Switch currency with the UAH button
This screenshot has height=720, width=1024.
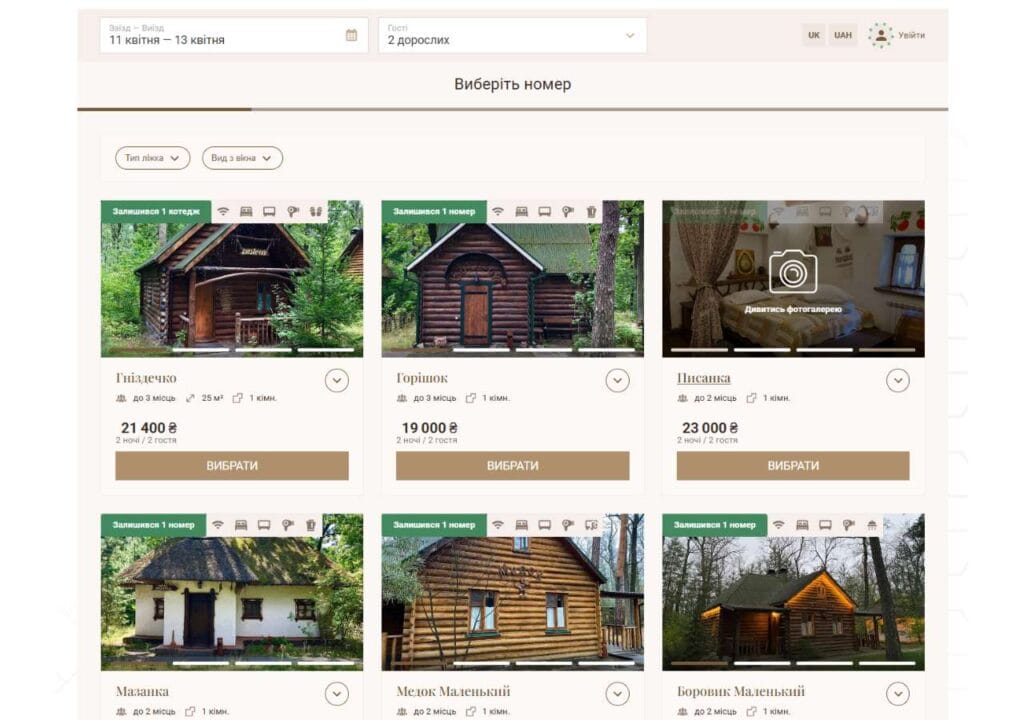843,35
